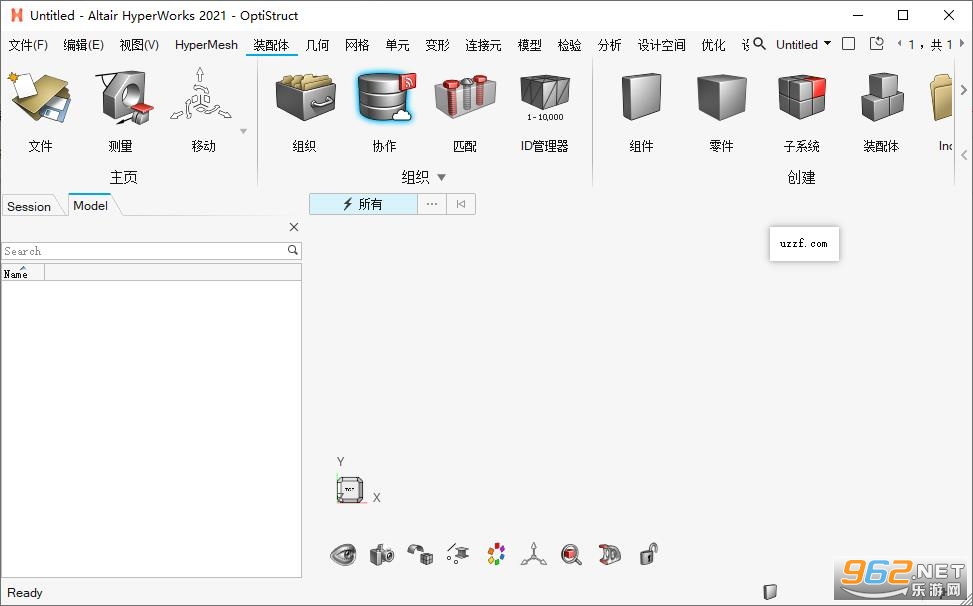973x606 pixels.
Task: Close the Model browser panel
Action: point(294,227)
